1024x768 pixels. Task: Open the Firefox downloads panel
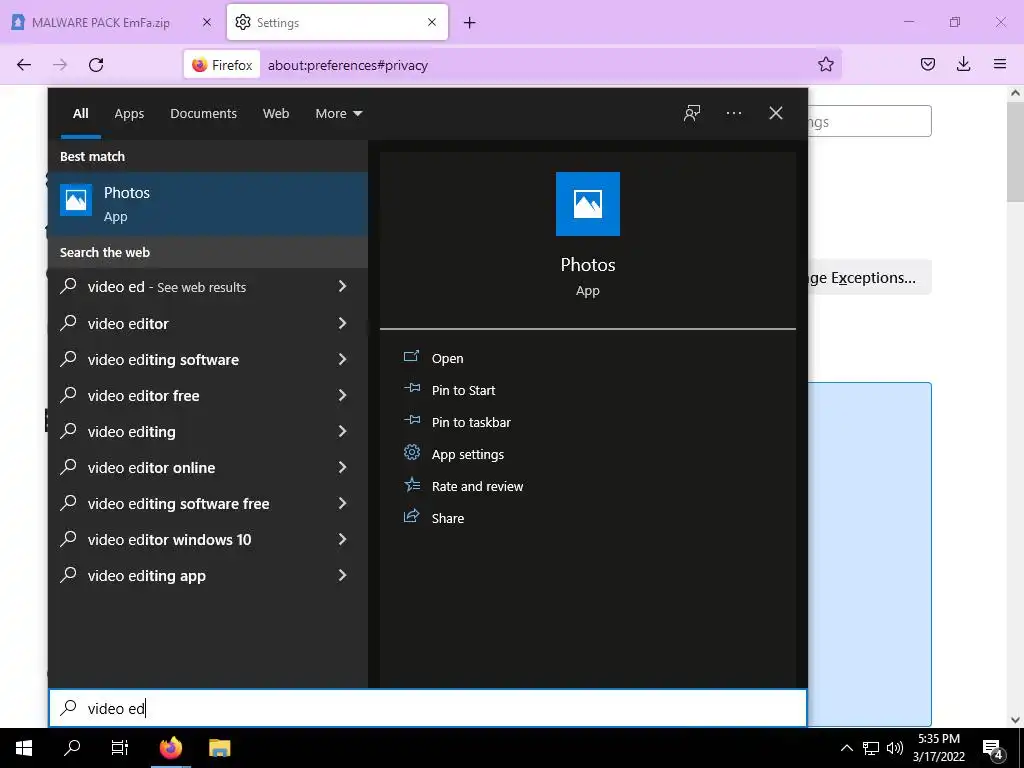[x=963, y=64]
